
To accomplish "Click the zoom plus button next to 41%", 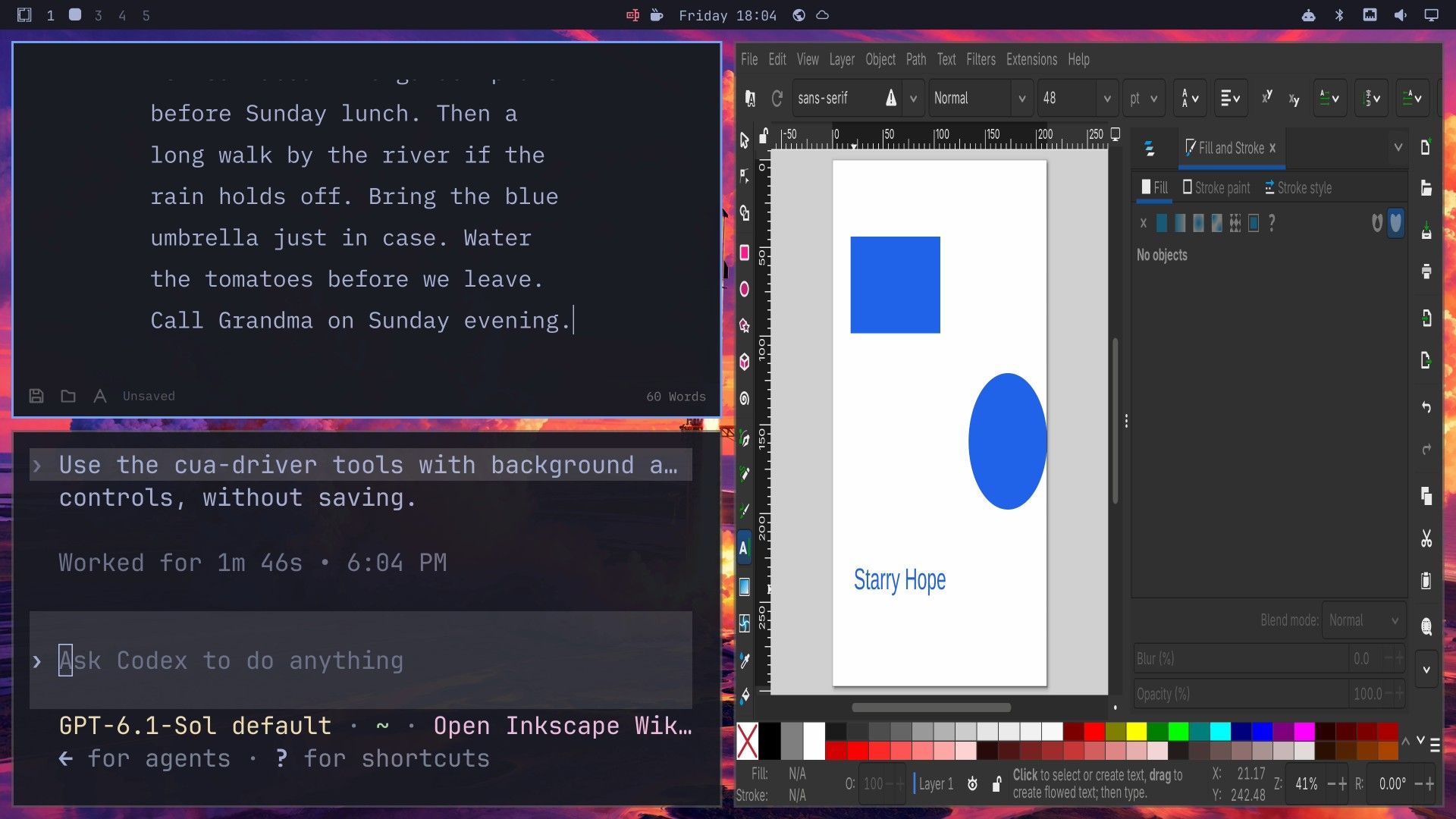I will [x=1342, y=784].
